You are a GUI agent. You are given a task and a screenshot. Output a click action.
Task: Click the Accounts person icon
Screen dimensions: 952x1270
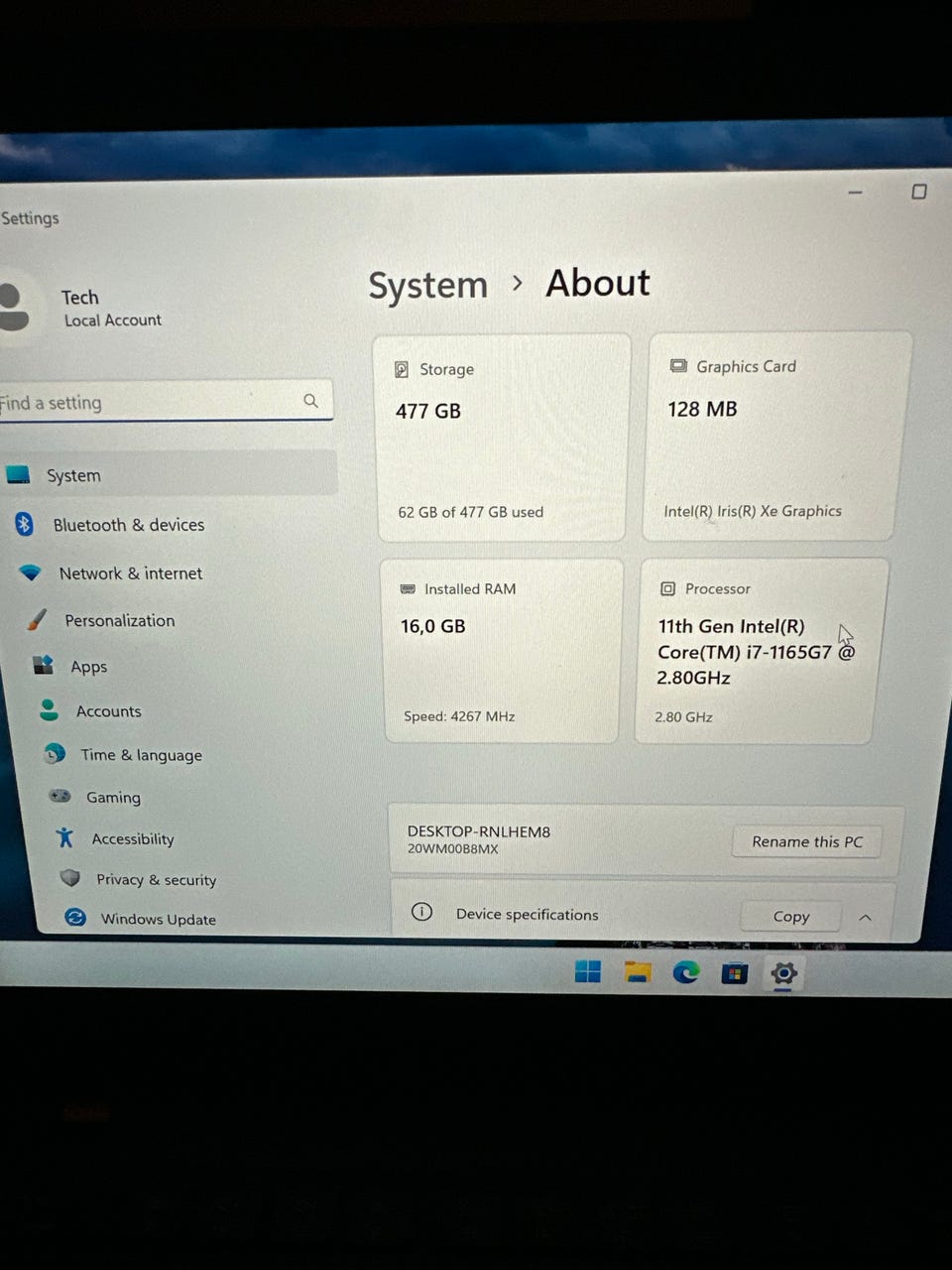coord(49,709)
